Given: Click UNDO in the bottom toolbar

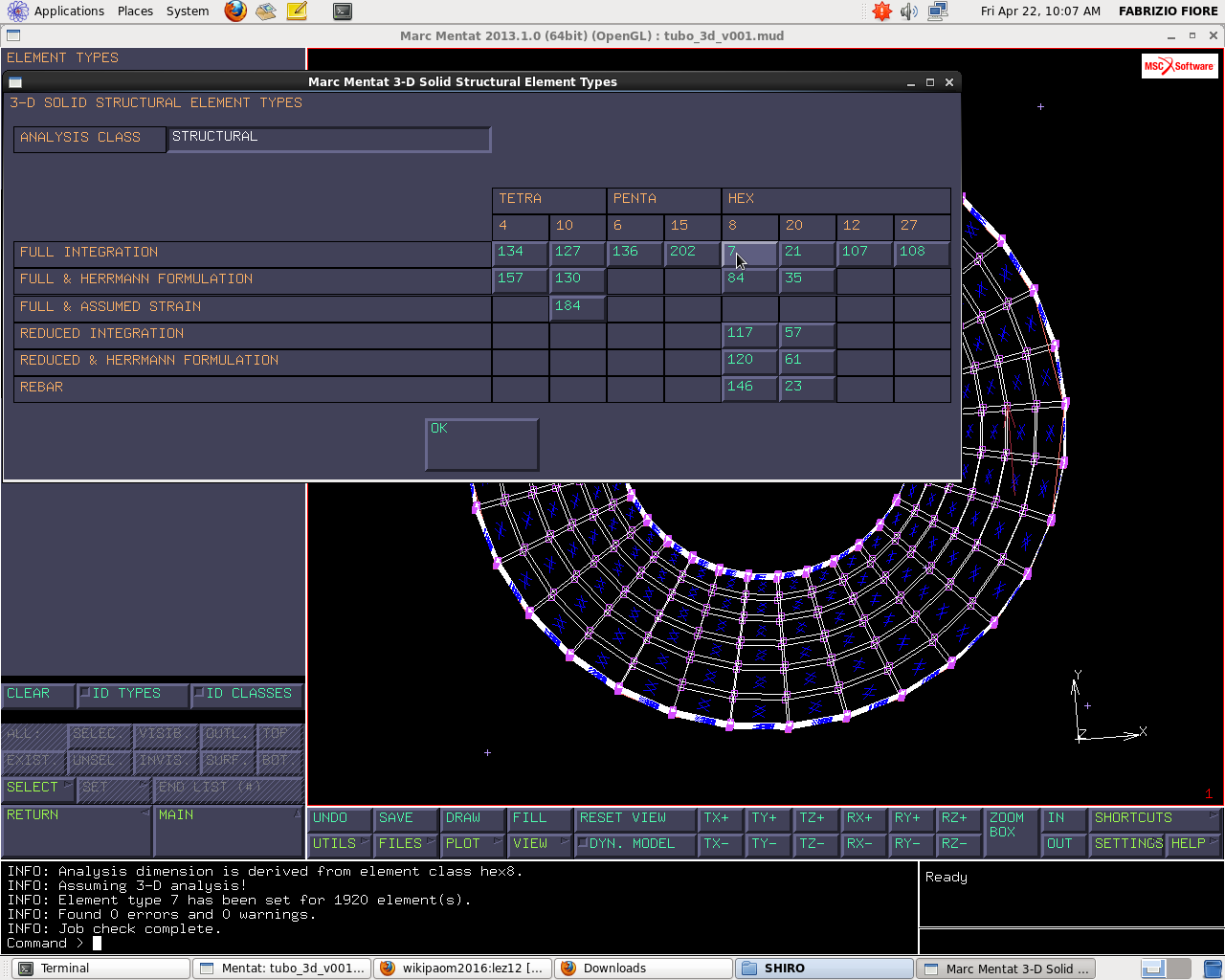Looking at the screenshot, I should [341, 818].
